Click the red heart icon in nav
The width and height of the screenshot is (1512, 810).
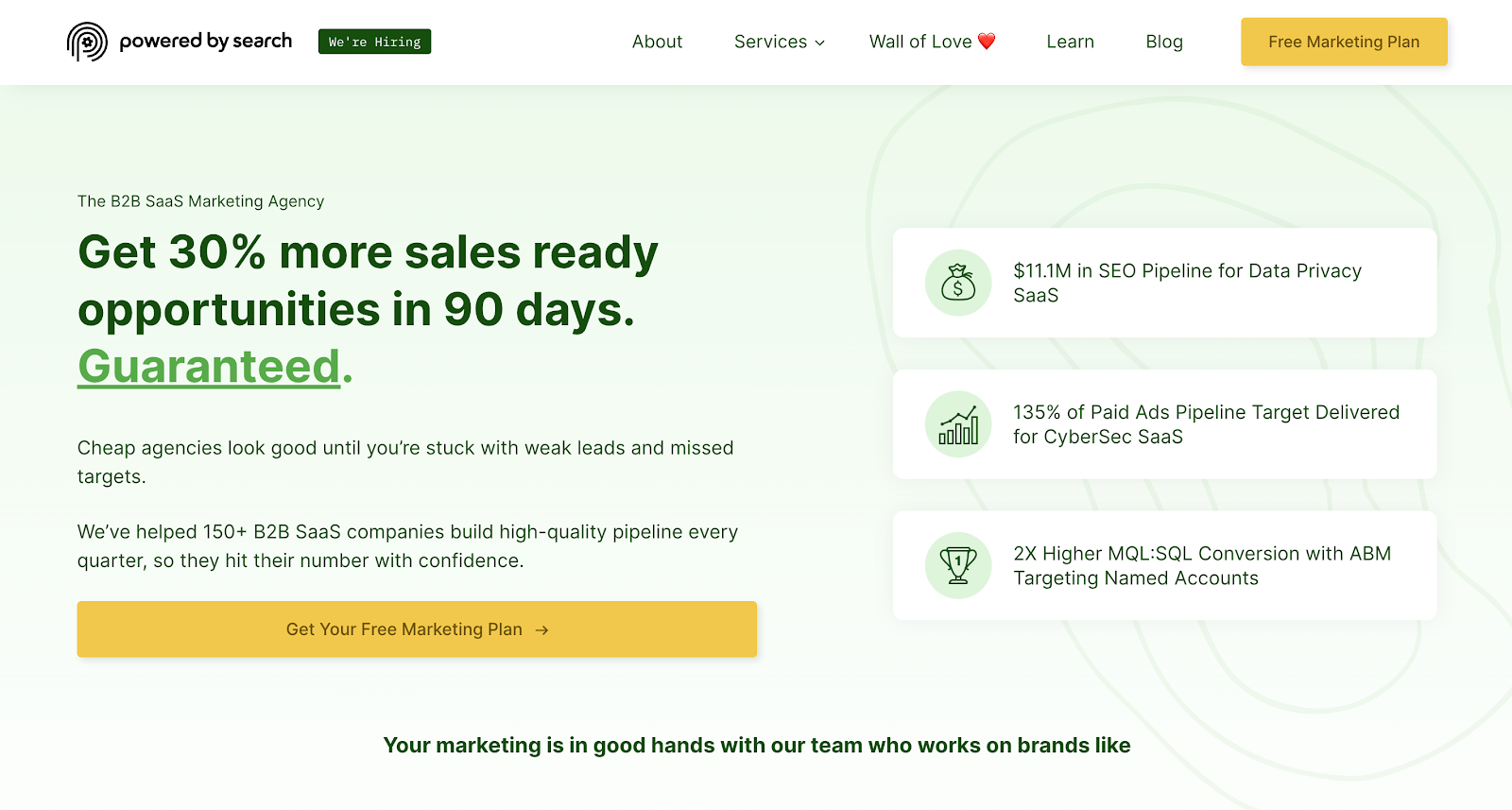pos(987,42)
